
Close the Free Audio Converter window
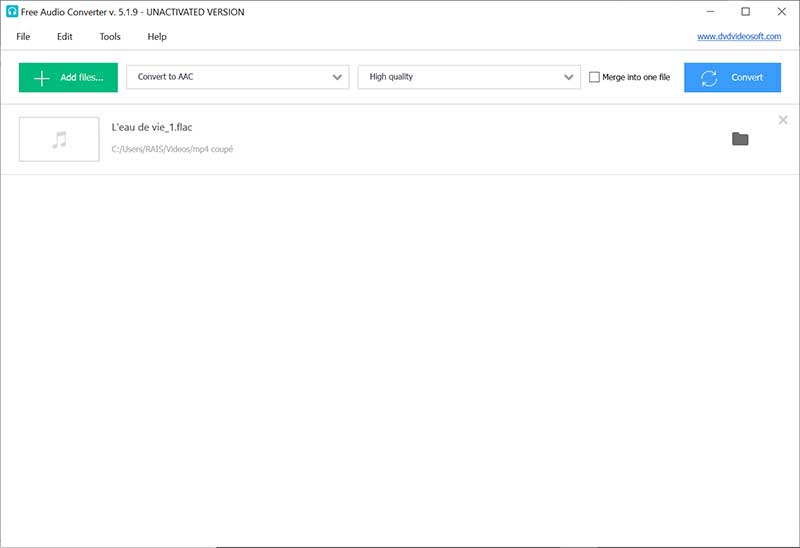click(781, 11)
